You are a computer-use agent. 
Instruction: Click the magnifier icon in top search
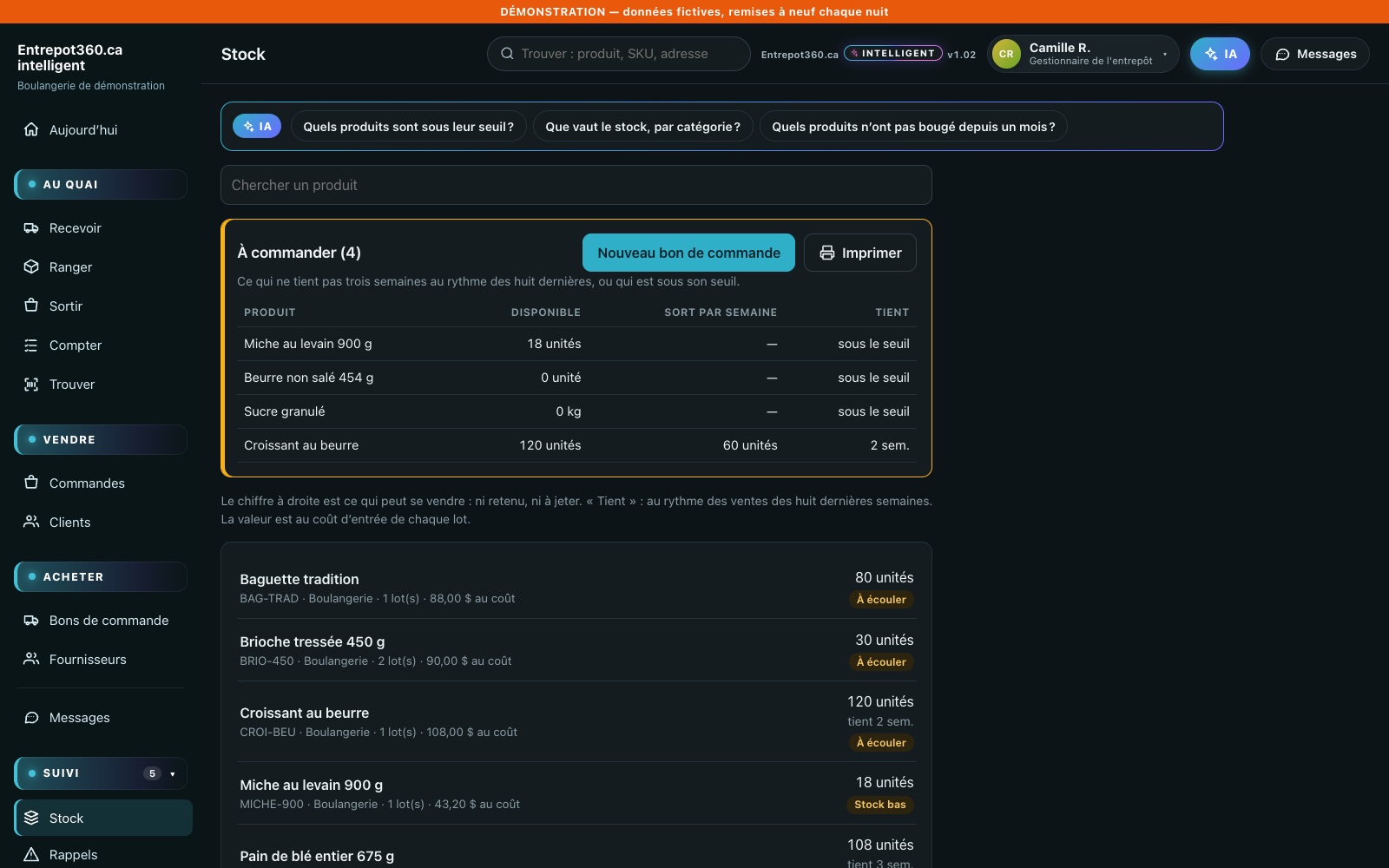[x=507, y=54]
